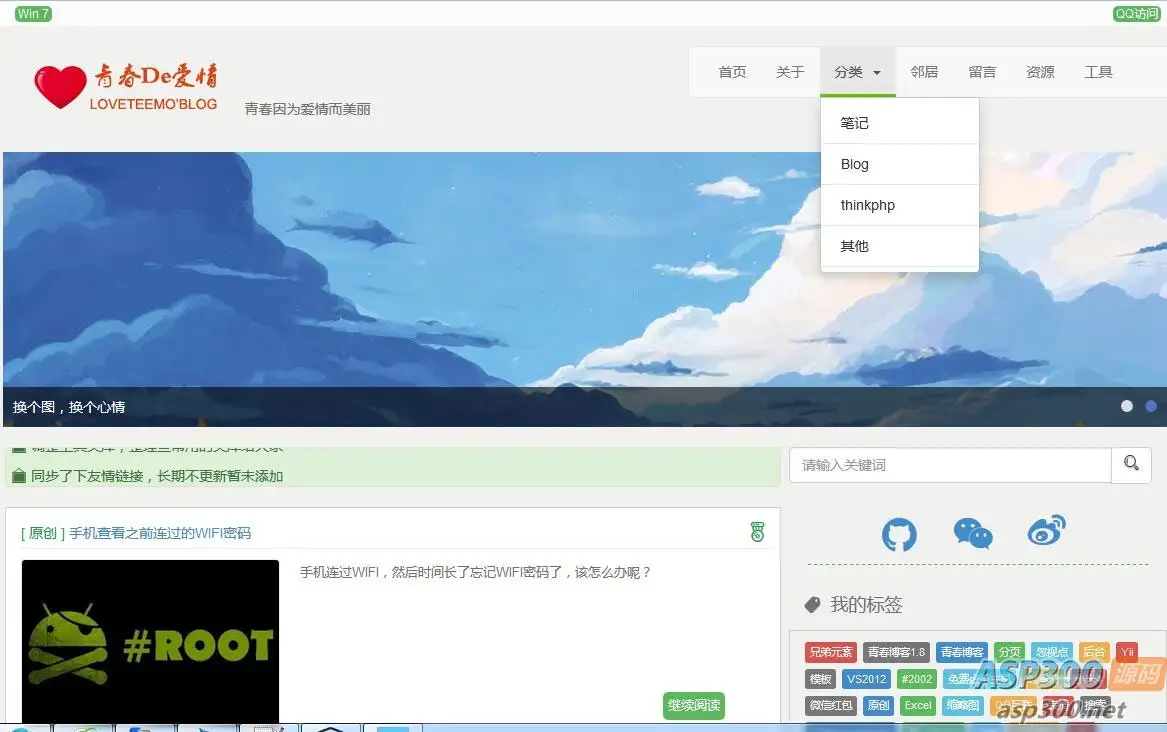The height and width of the screenshot is (732, 1167).
Task: Select the 微信红包 tag
Action: tap(831, 705)
